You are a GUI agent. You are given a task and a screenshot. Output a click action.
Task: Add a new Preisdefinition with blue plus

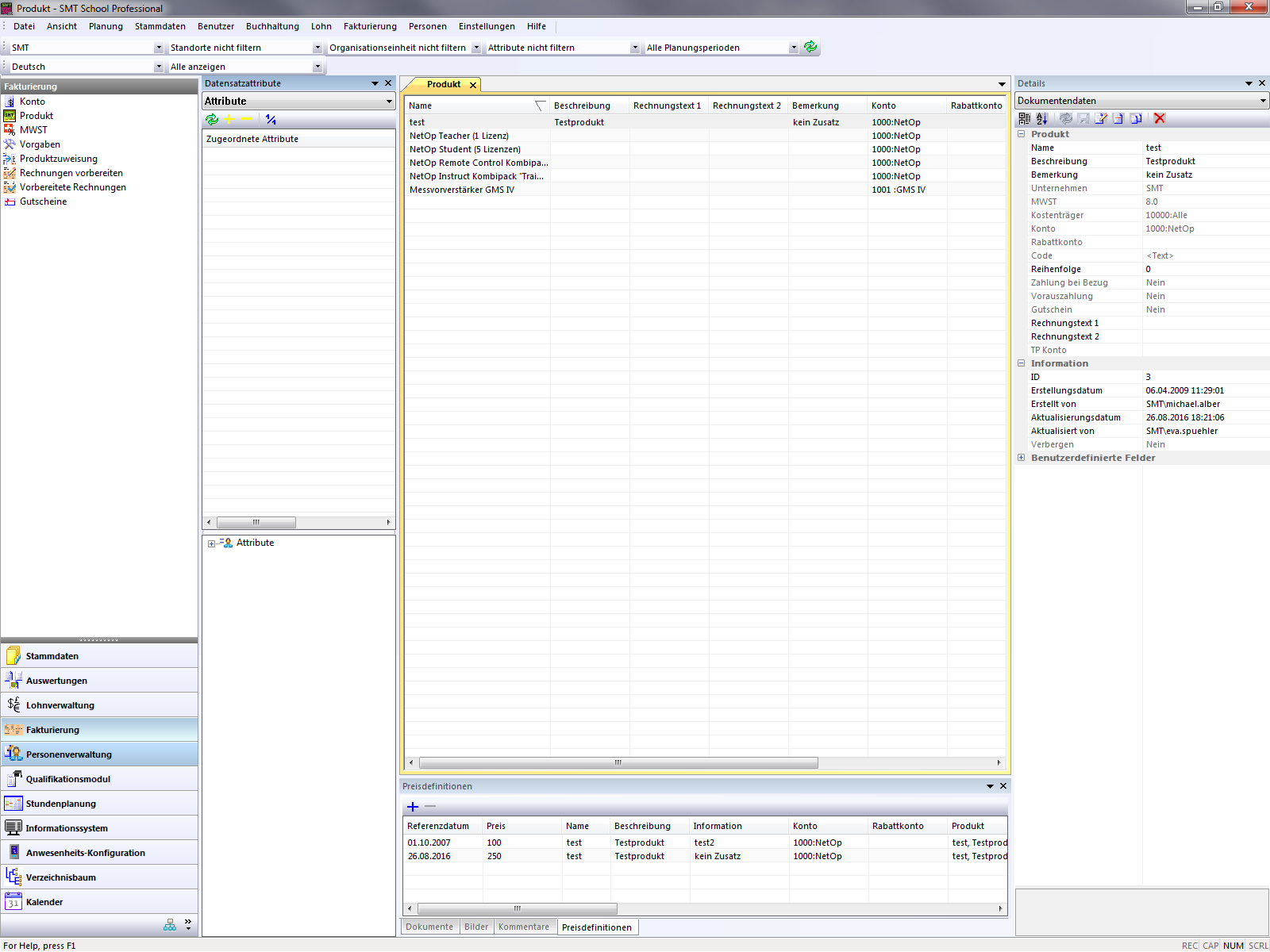click(413, 807)
